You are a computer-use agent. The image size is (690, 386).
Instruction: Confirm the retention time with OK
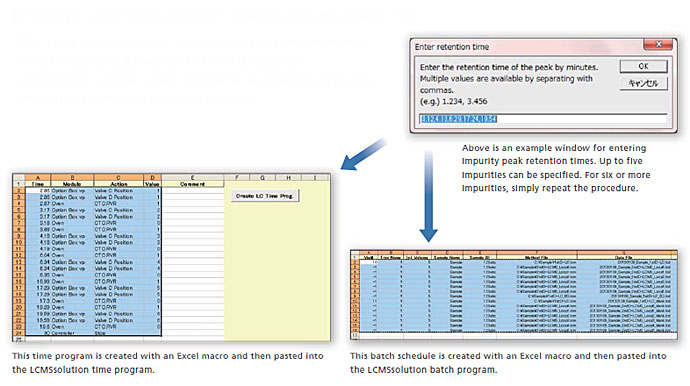[x=643, y=66]
